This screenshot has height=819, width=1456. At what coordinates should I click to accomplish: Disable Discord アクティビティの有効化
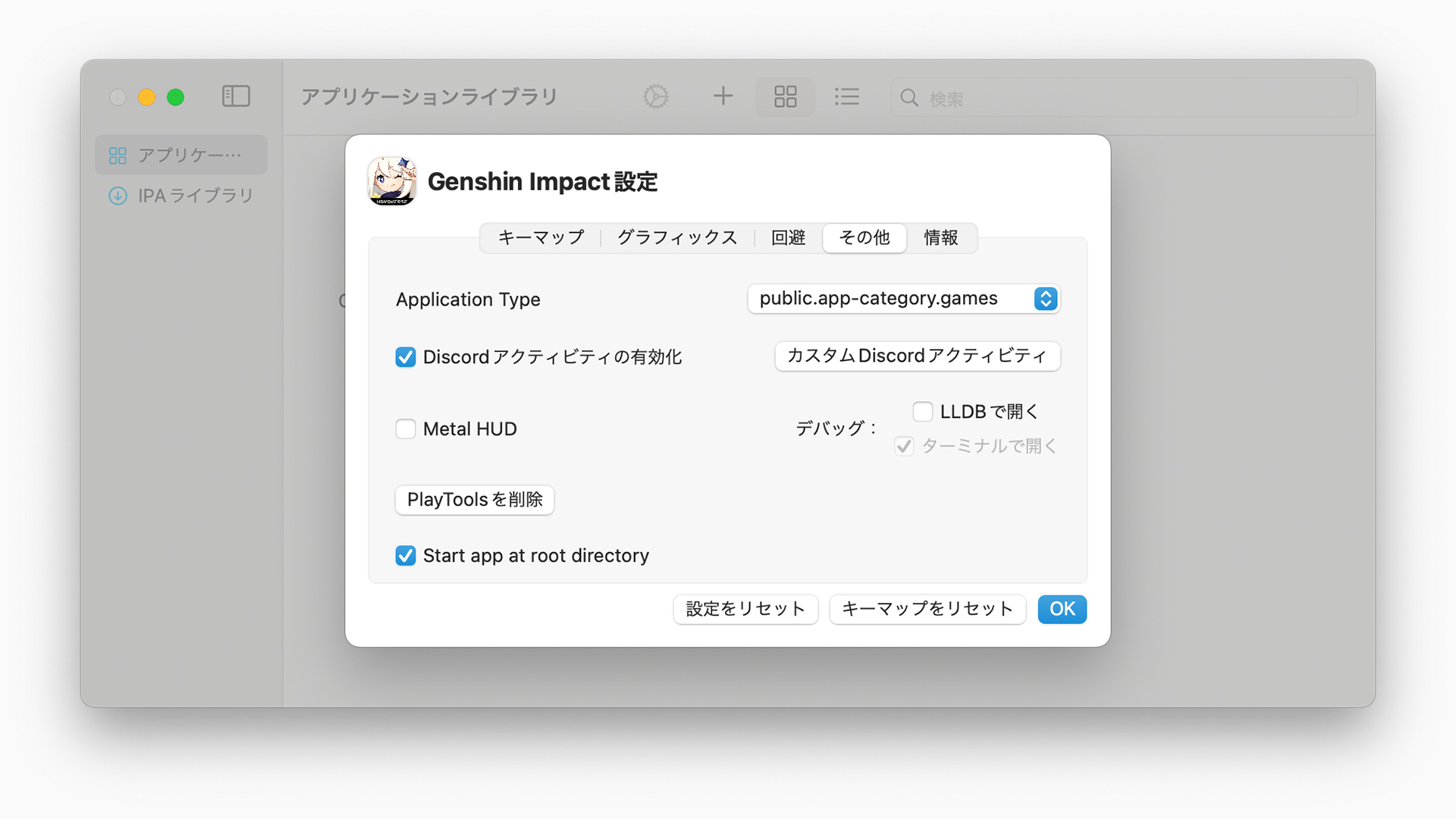point(406,356)
